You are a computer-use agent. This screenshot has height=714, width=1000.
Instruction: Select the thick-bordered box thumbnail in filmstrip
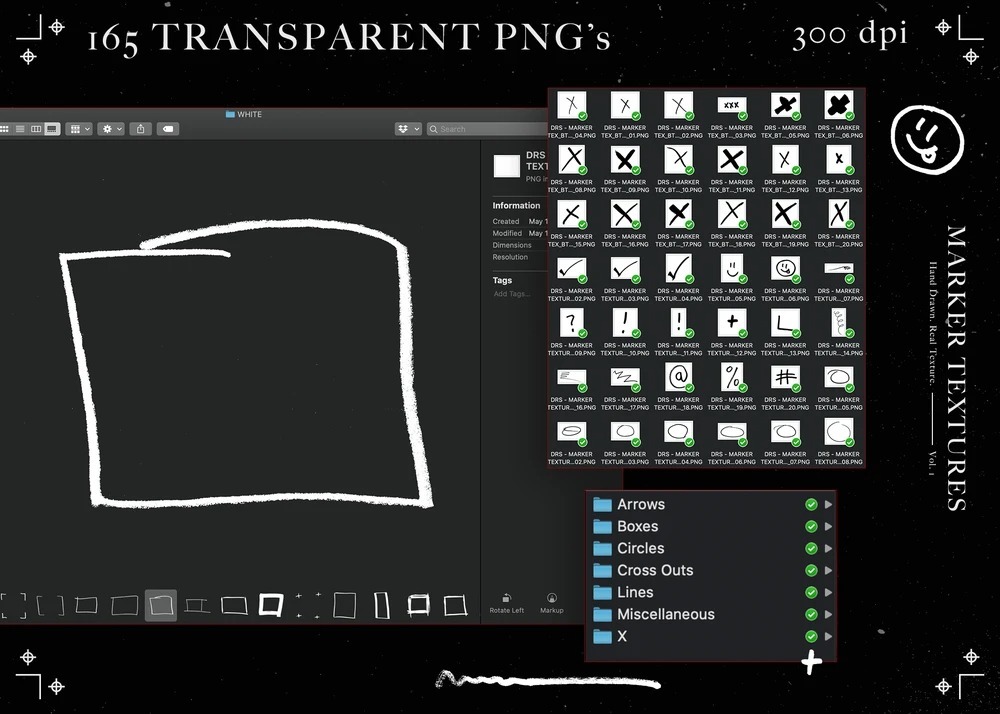(x=271, y=604)
